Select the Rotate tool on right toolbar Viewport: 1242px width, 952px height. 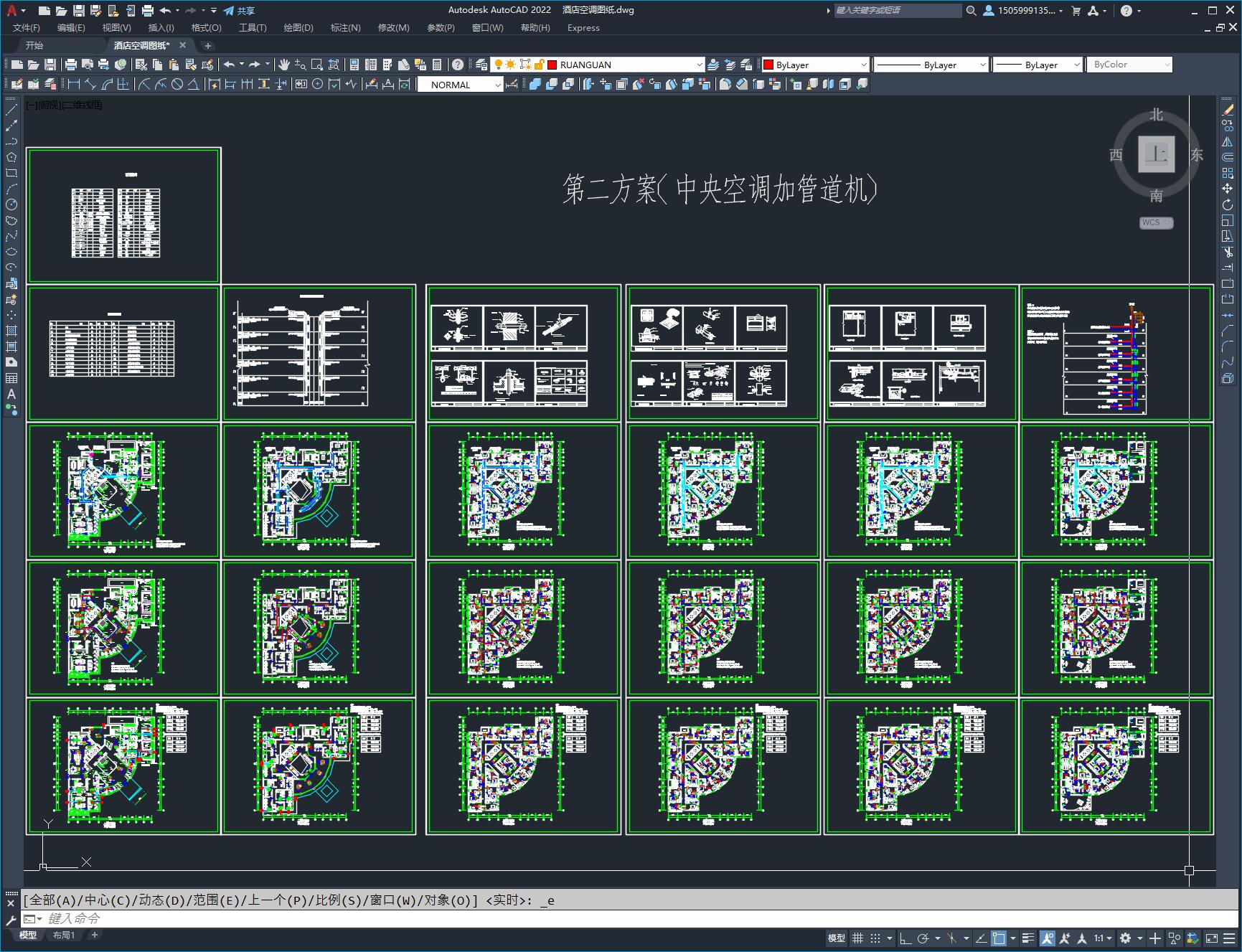coord(1228,204)
